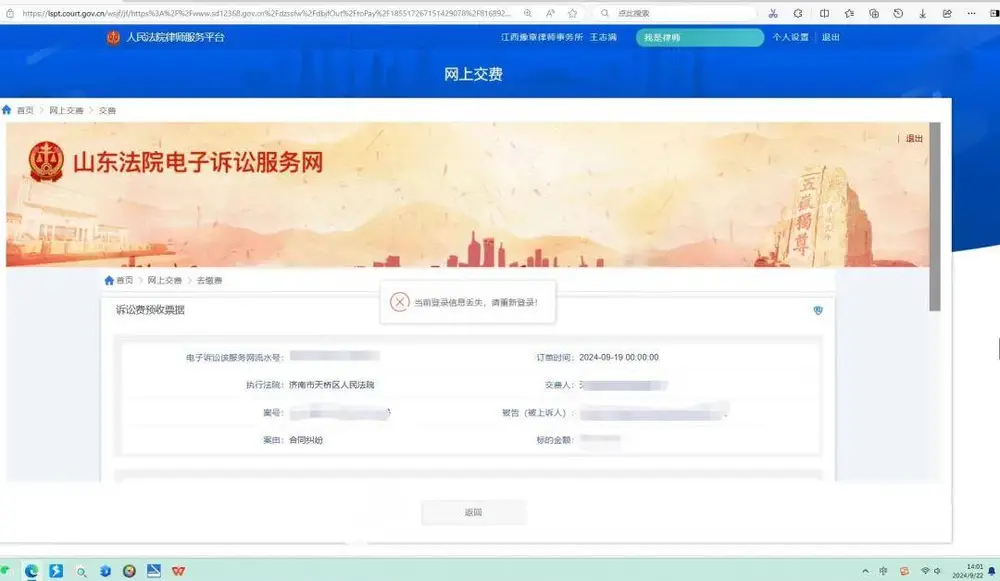
Task: Click the 江西豫章律师事务所 name text
Action: click(541, 37)
